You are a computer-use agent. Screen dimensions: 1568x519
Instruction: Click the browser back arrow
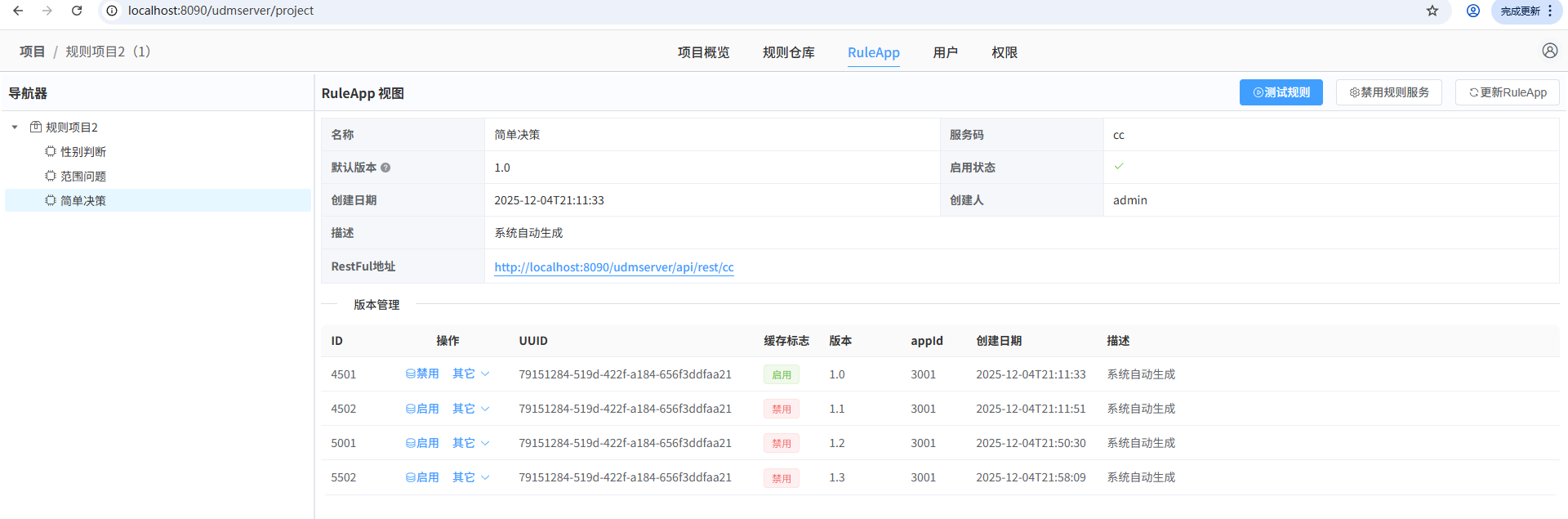[x=18, y=11]
